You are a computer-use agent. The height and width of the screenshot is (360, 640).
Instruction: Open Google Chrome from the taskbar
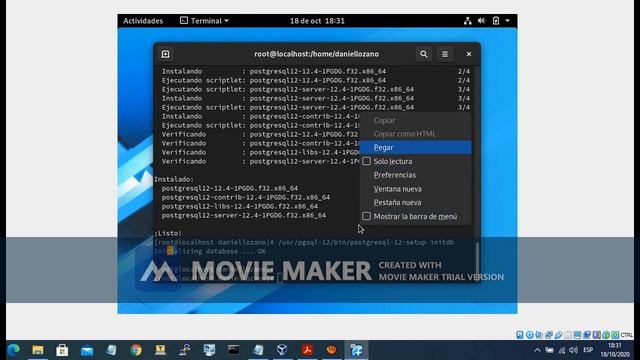click(136, 350)
